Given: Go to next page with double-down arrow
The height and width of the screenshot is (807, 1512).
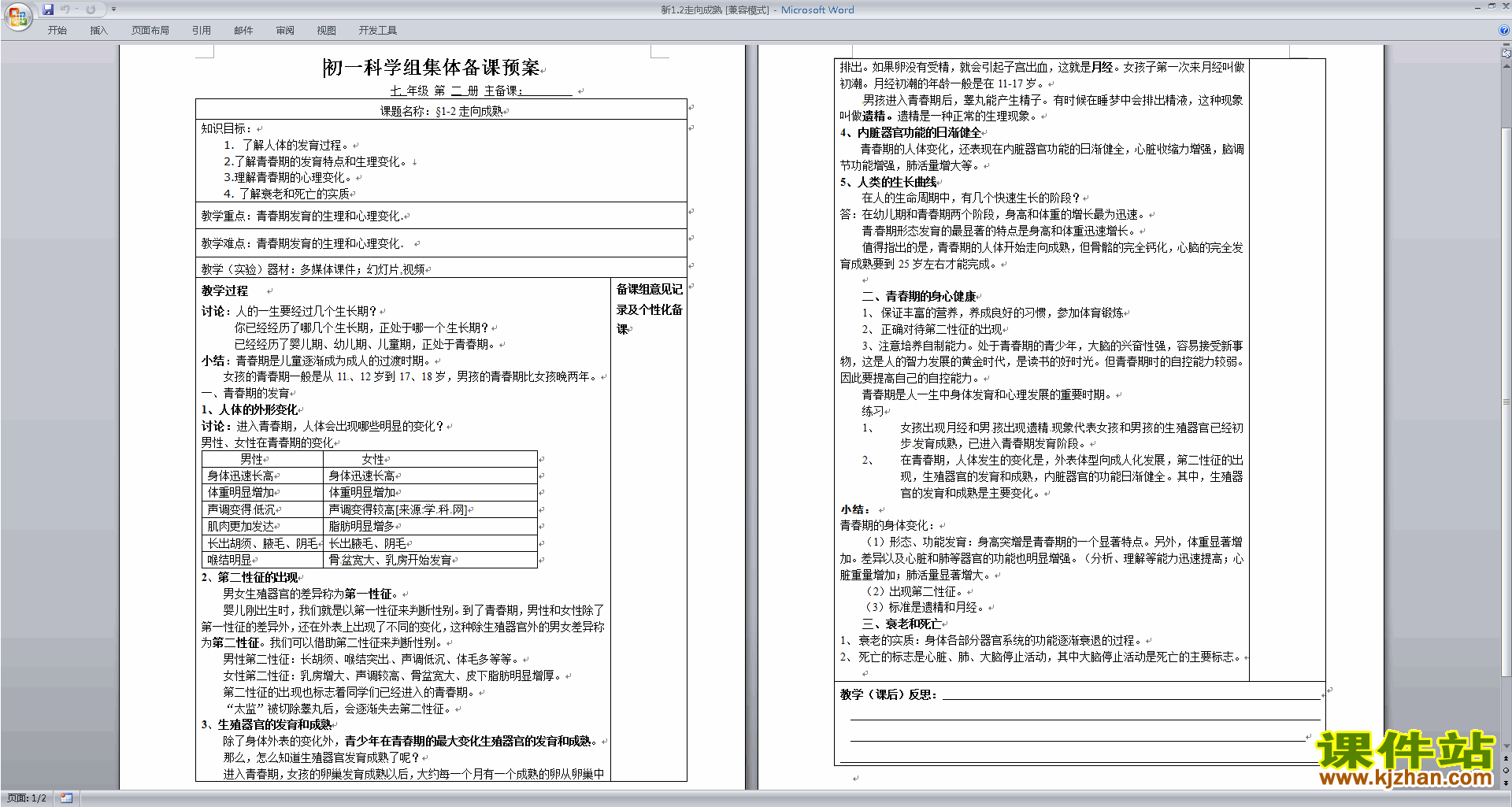Looking at the screenshot, I should 1506,783.
